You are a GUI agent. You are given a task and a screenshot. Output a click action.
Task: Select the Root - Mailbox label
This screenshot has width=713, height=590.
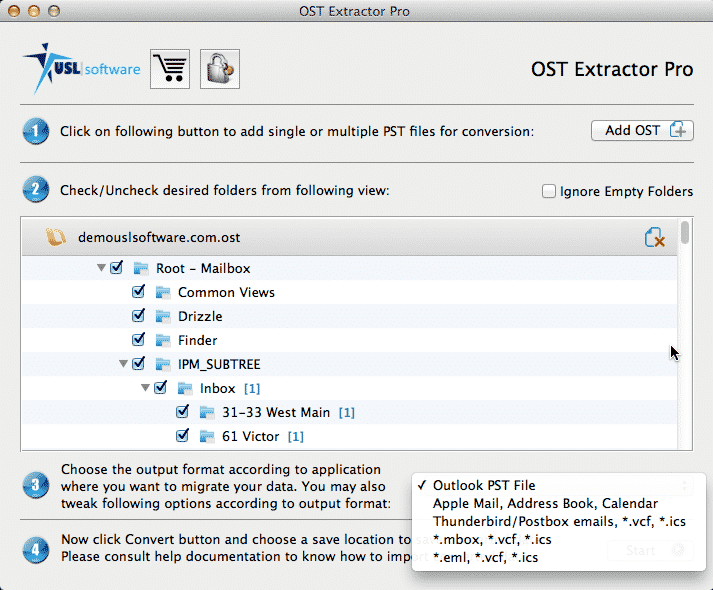point(203,269)
